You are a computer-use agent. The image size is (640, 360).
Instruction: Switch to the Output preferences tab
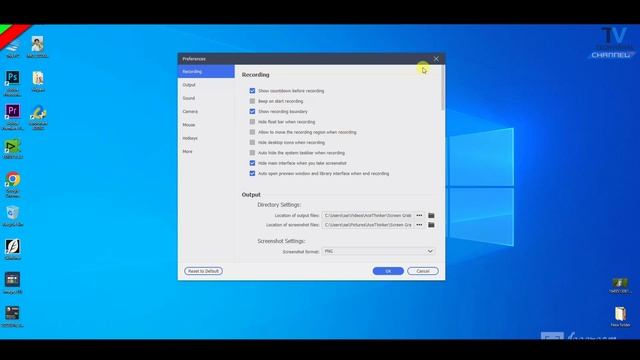coord(206,85)
